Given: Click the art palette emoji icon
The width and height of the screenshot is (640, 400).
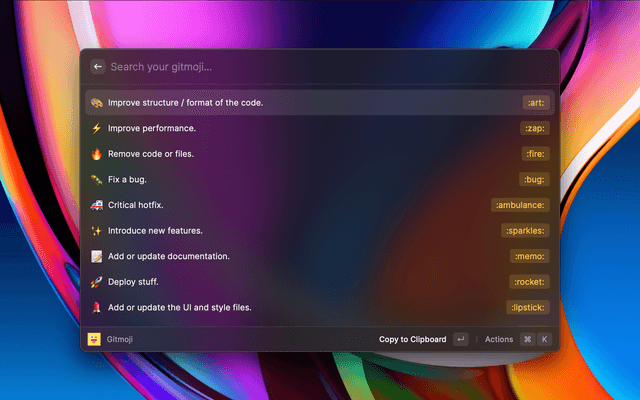Looking at the screenshot, I should click(x=96, y=102).
